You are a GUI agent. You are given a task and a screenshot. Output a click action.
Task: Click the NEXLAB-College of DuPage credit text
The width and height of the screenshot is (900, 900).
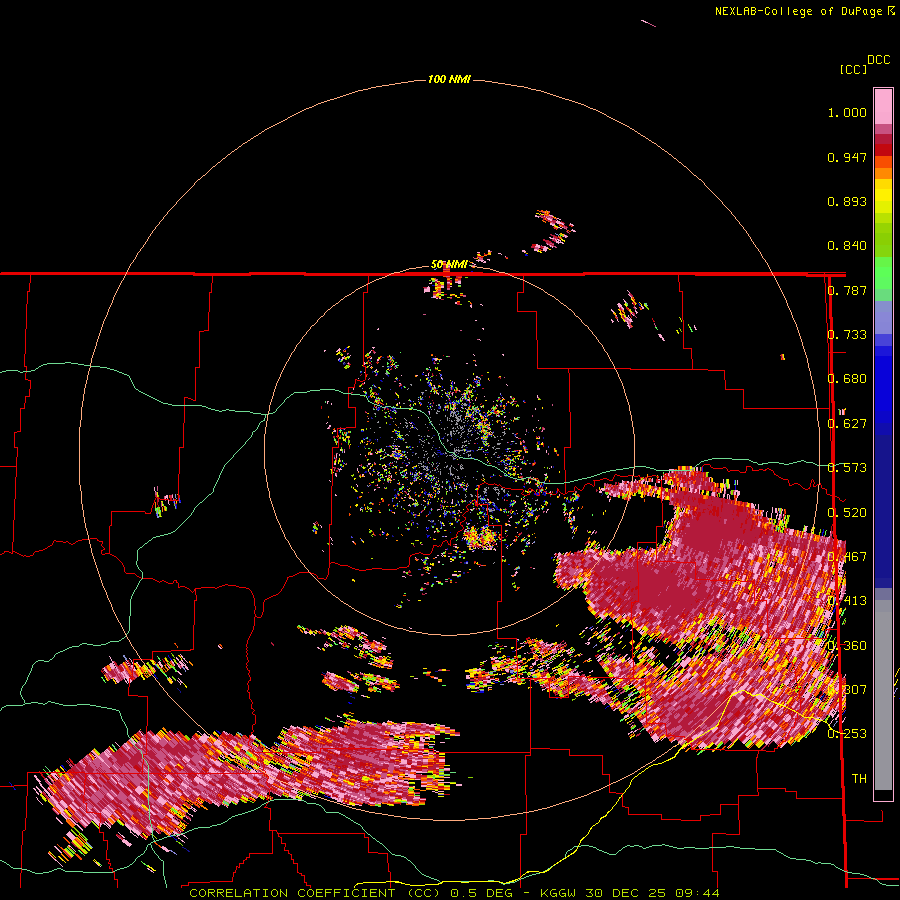tap(799, 11)
